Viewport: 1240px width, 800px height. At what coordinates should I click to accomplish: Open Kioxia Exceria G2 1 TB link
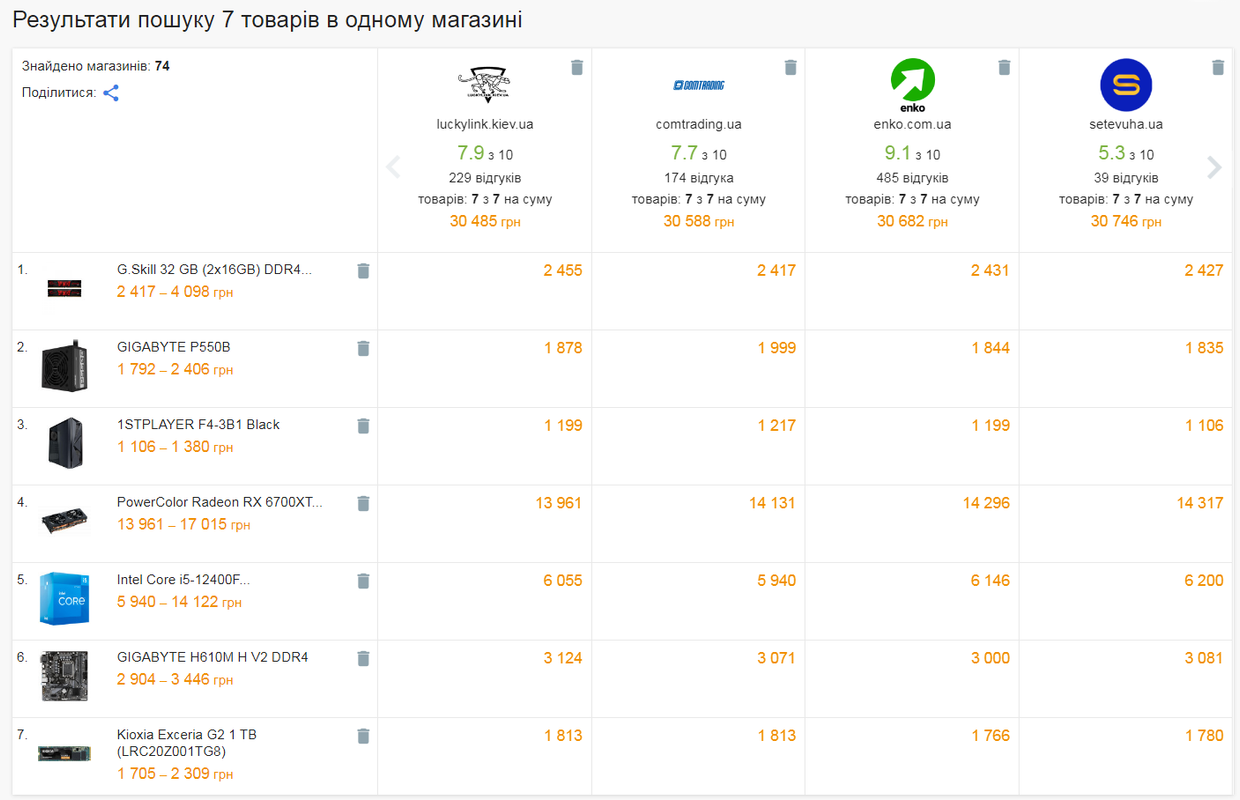pyautogui.click(x=187, y=742)
